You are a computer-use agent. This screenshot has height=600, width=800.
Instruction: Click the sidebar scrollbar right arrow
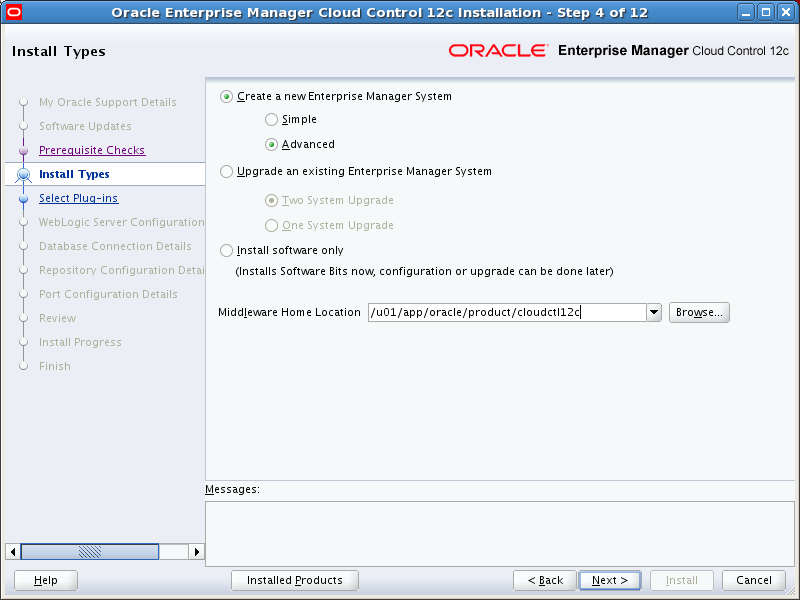197,552
